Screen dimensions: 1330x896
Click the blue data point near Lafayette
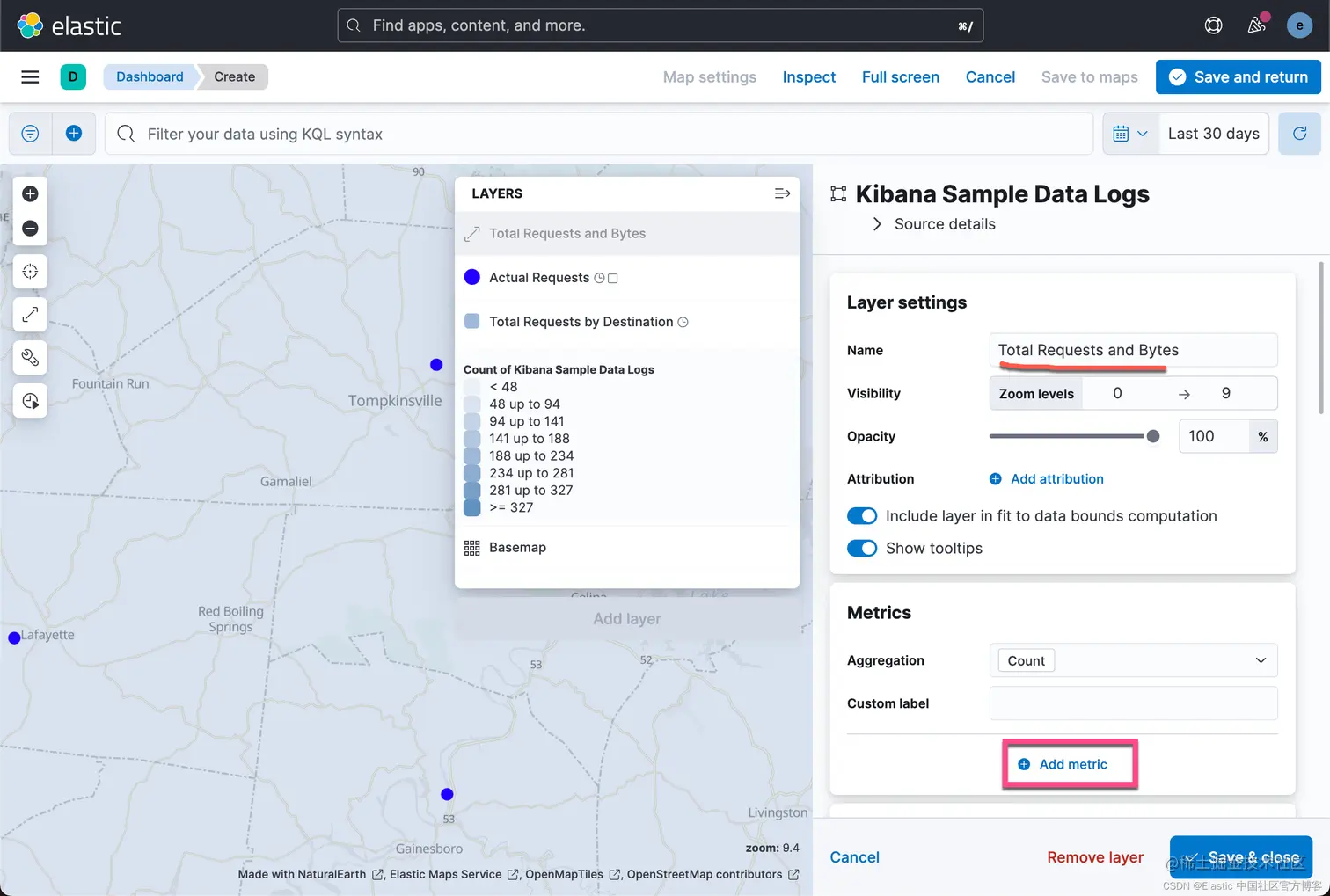[14, 638]
